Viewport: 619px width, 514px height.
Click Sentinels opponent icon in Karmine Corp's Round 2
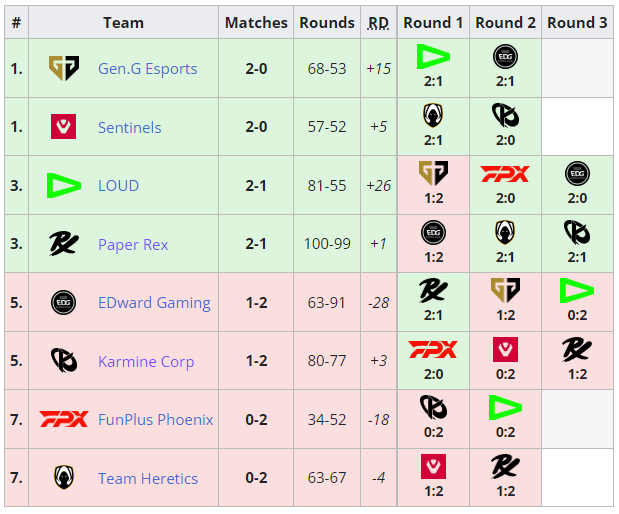click(x=506, y=349)
